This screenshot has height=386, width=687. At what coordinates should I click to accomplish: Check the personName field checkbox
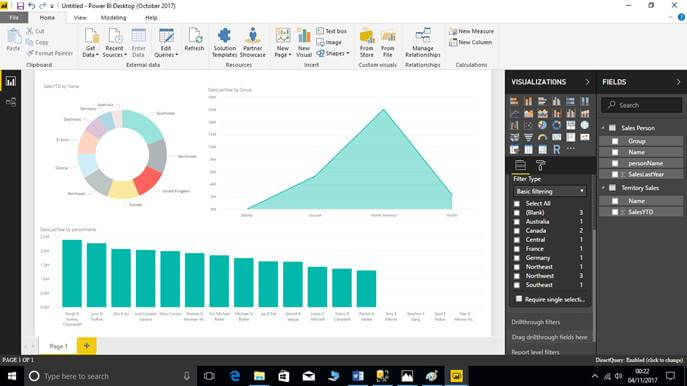tap(615, 163)
